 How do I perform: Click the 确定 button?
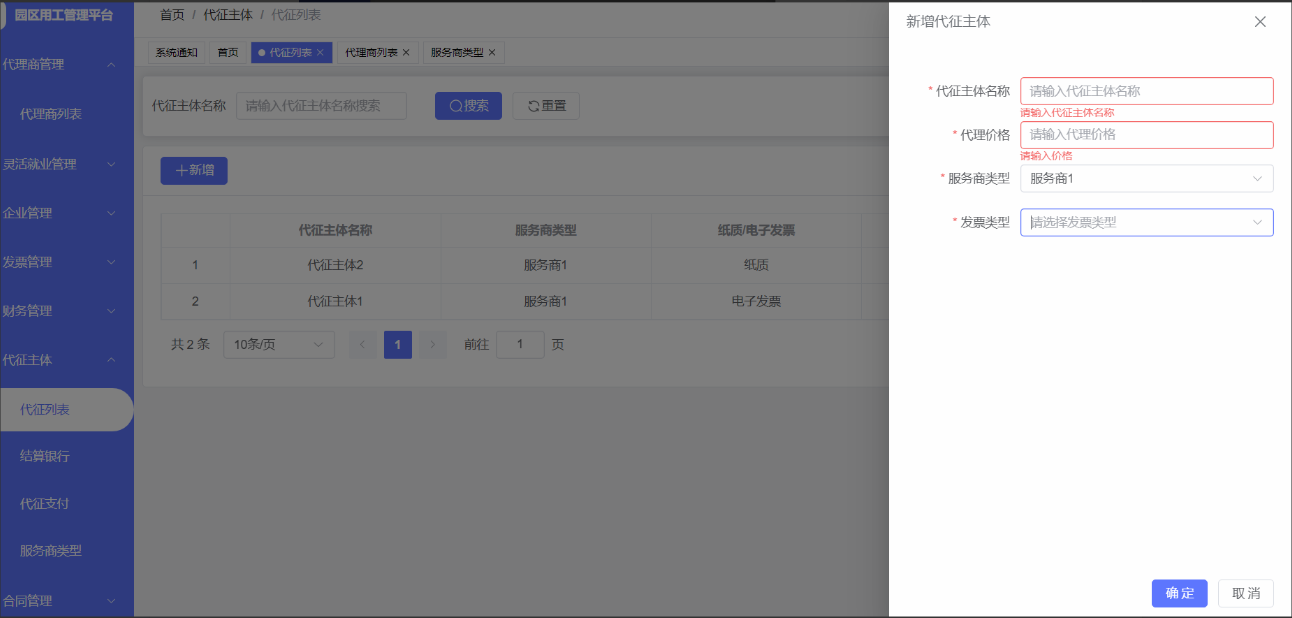coord(1179,593)
